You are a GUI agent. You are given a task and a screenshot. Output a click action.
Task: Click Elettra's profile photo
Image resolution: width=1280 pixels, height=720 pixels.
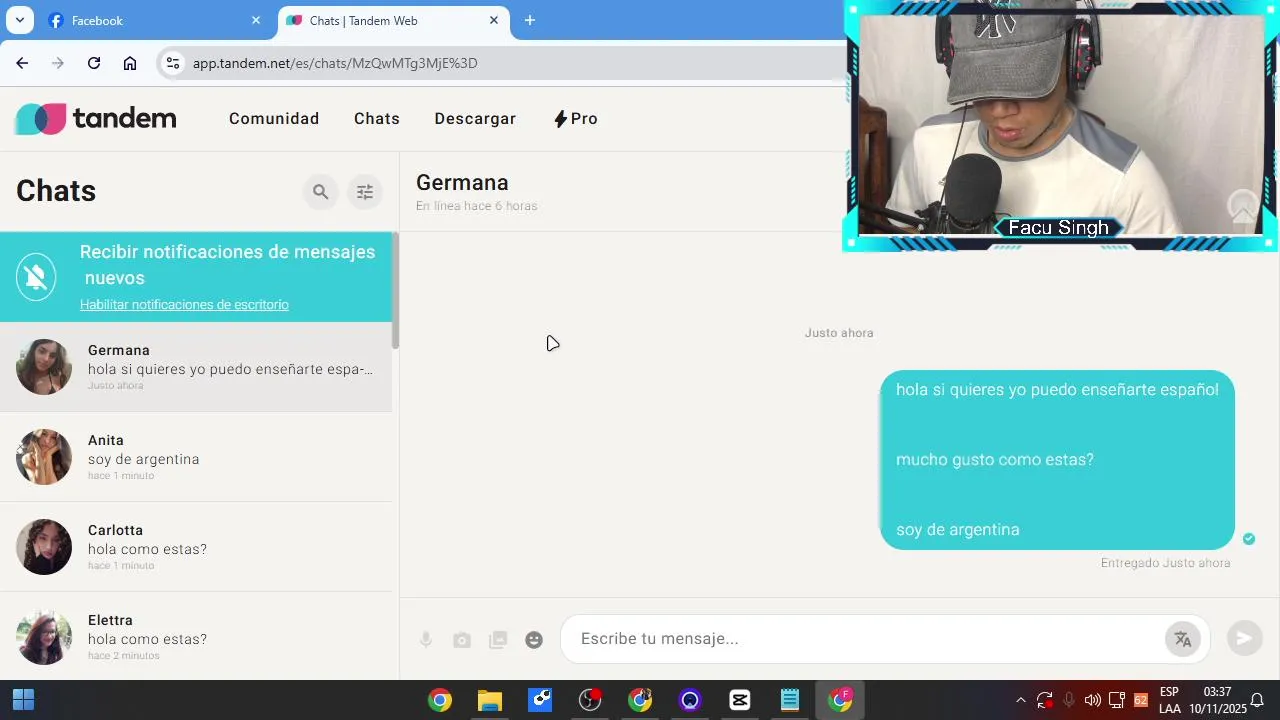click(44, 637)
